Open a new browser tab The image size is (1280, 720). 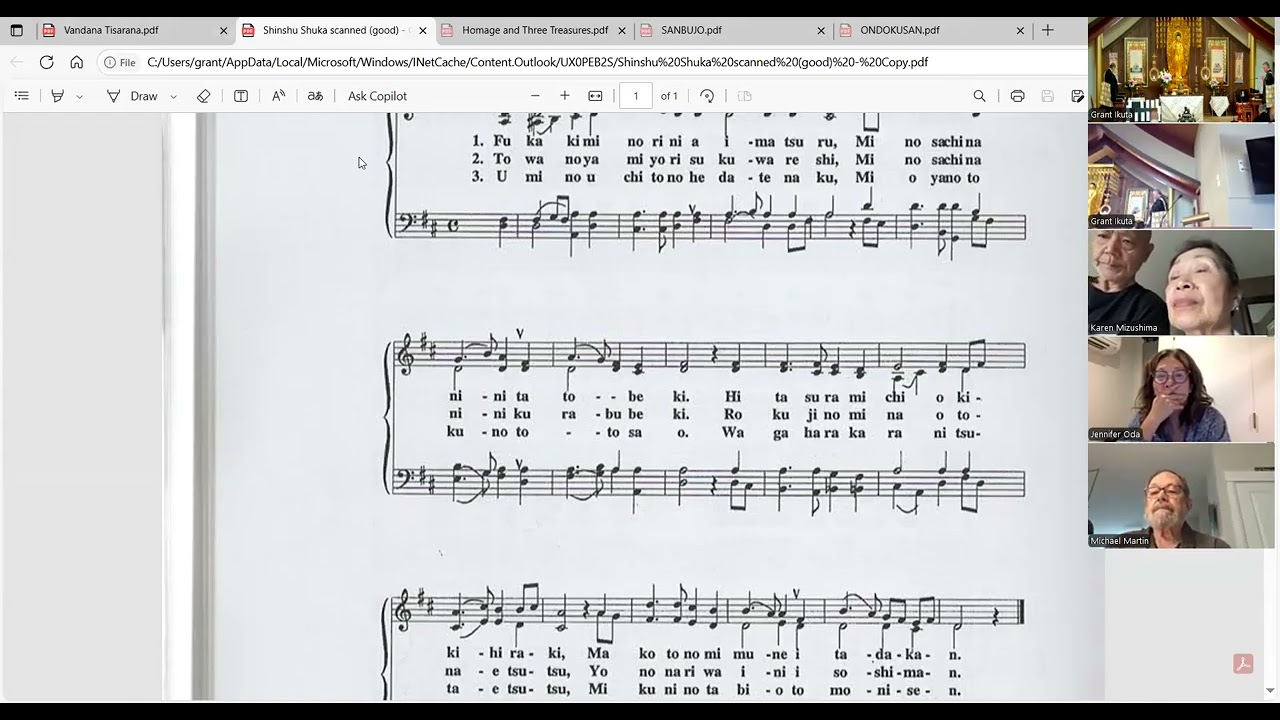click(x=1048, y=30)
